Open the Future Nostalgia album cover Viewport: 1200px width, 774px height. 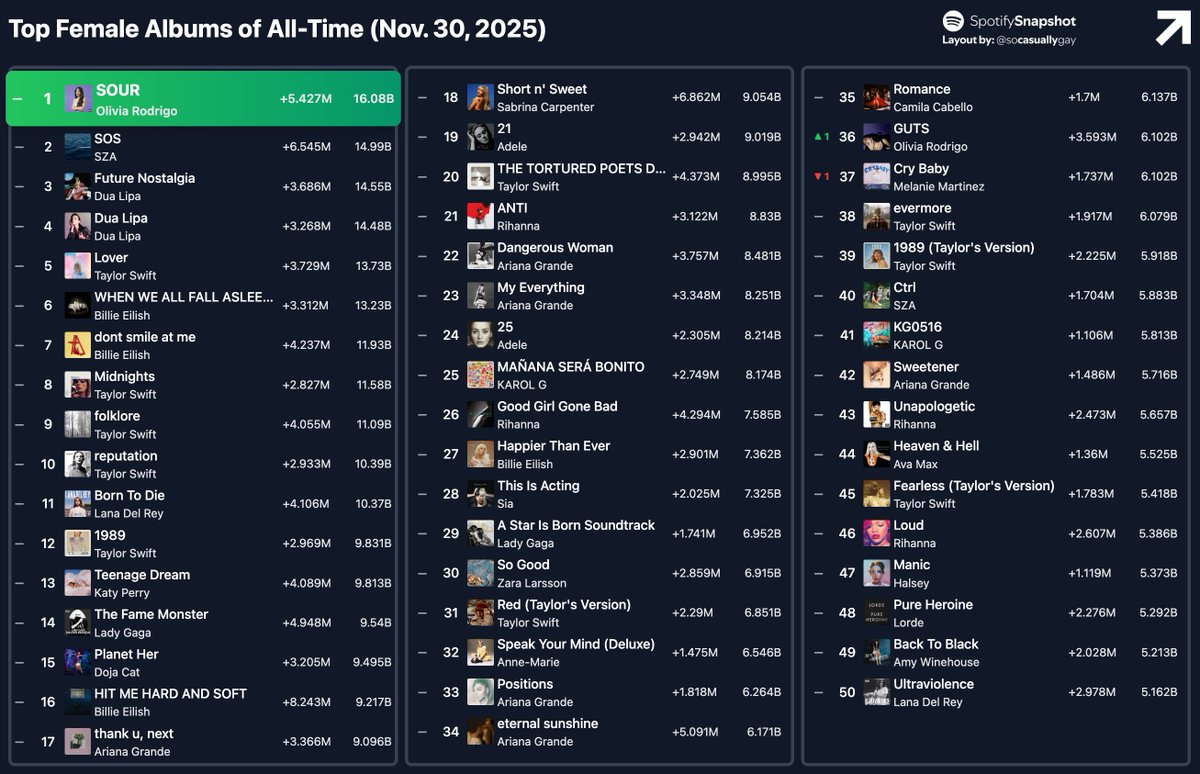[78, 187]
